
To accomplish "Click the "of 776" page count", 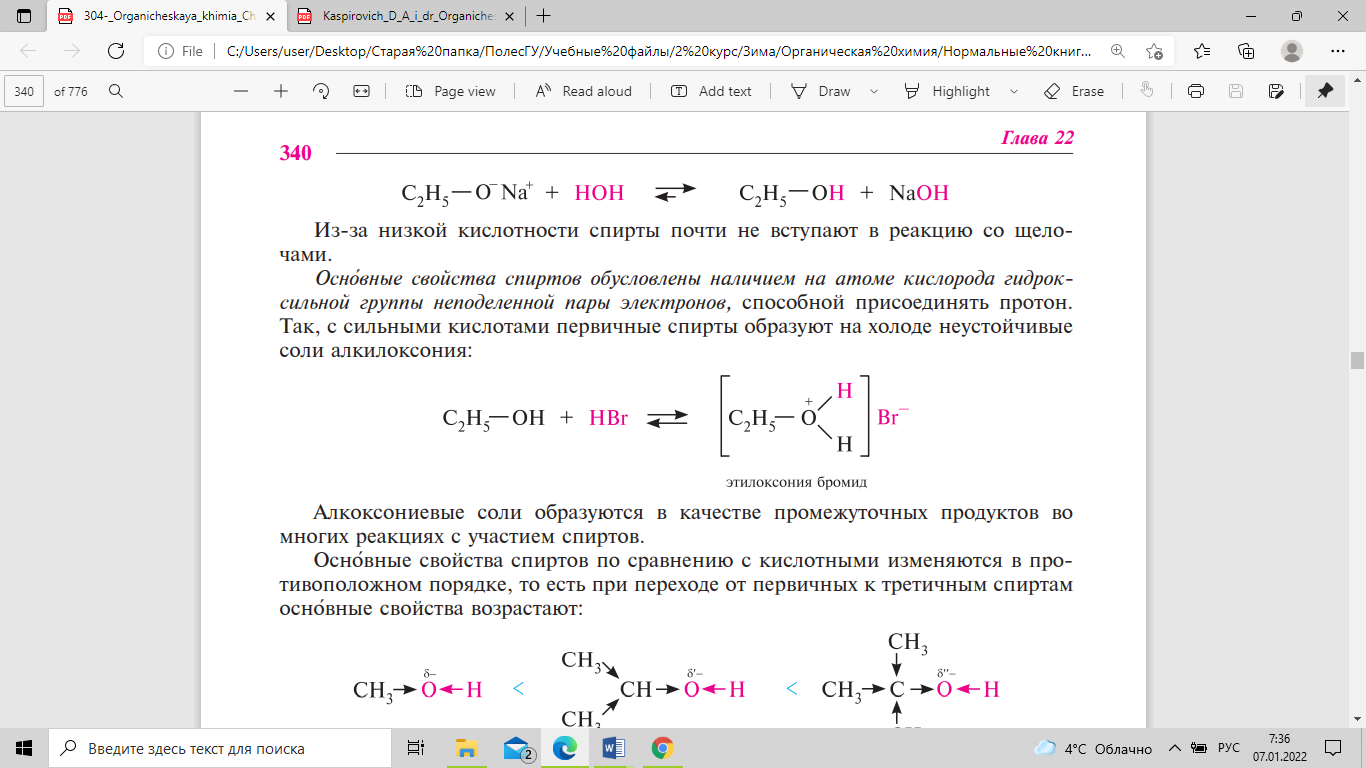I will (71, 91).
